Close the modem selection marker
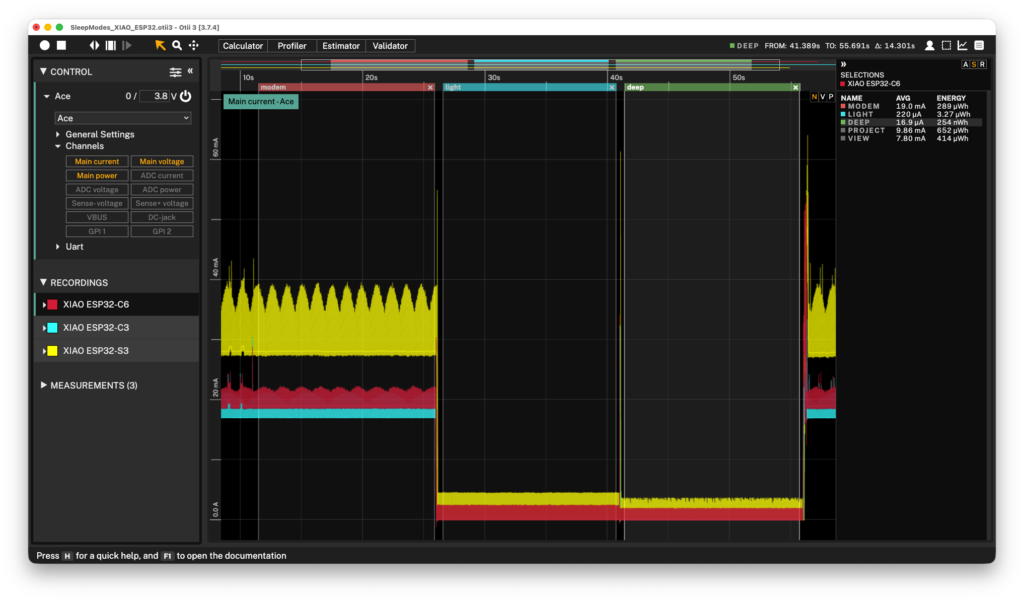The height and width of the screenshot is (601, 1024). point(430,87)
